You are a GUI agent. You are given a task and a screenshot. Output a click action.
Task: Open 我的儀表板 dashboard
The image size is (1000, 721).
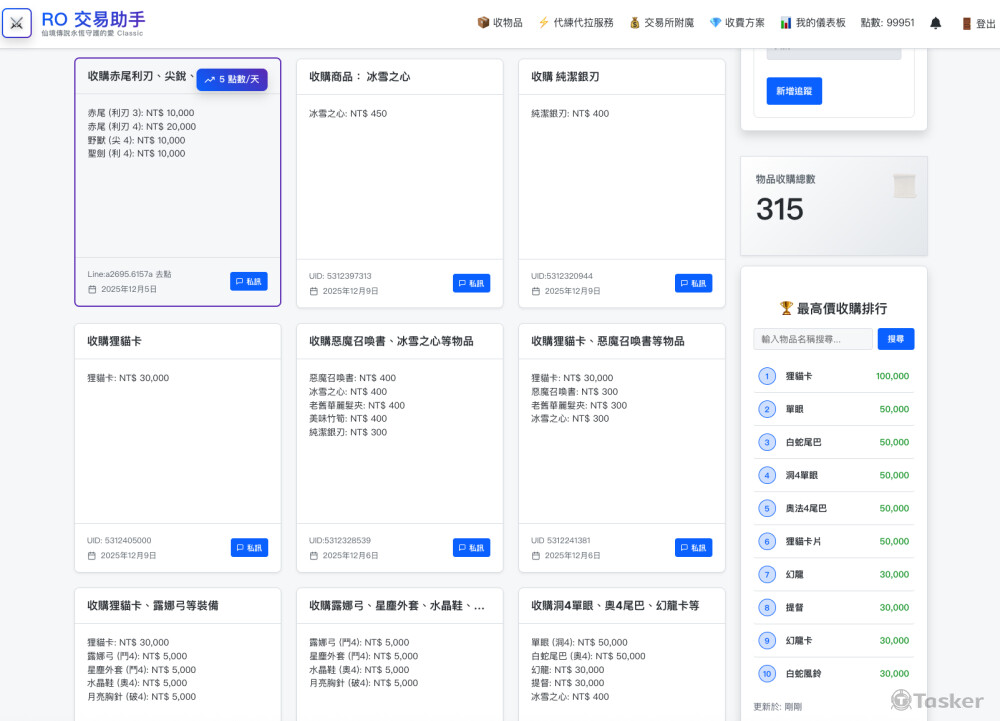pyautogui.click(x=813, y=23)
